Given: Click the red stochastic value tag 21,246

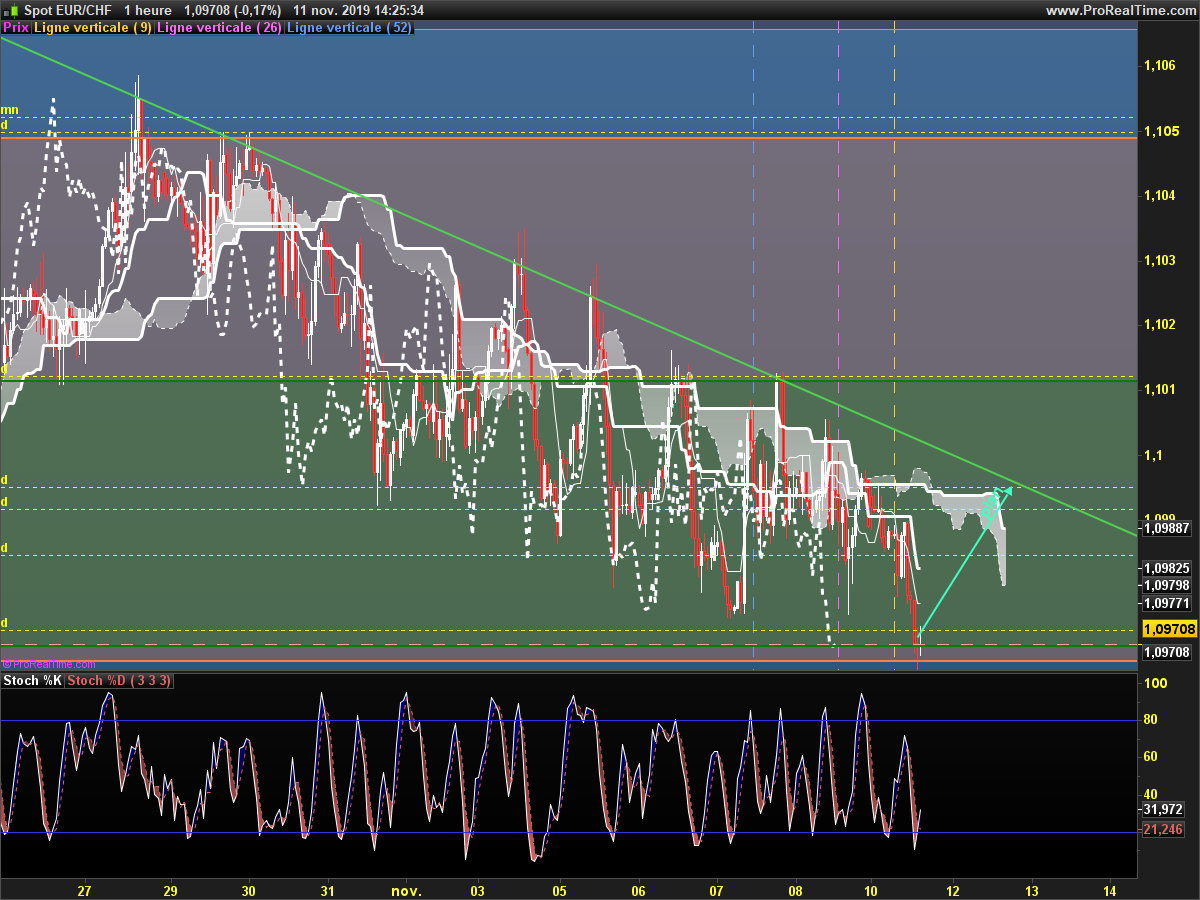Looking at the screenshot, I should pos(1162,829).
